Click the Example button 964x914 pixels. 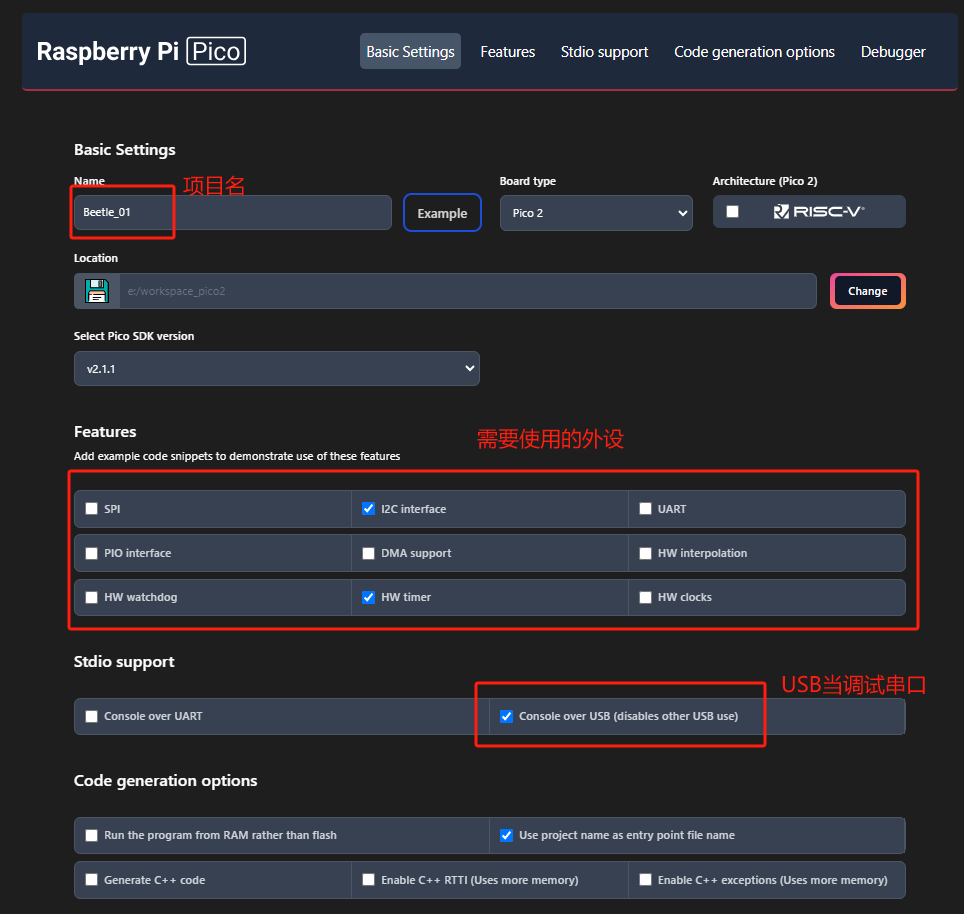coord(442,213)
